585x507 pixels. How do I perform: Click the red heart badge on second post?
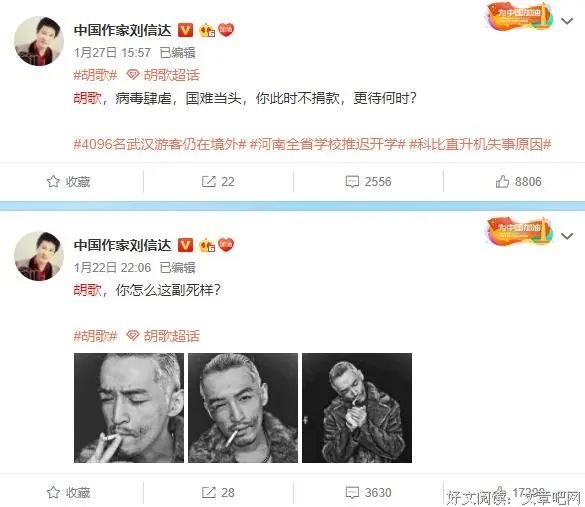point(226,245)
